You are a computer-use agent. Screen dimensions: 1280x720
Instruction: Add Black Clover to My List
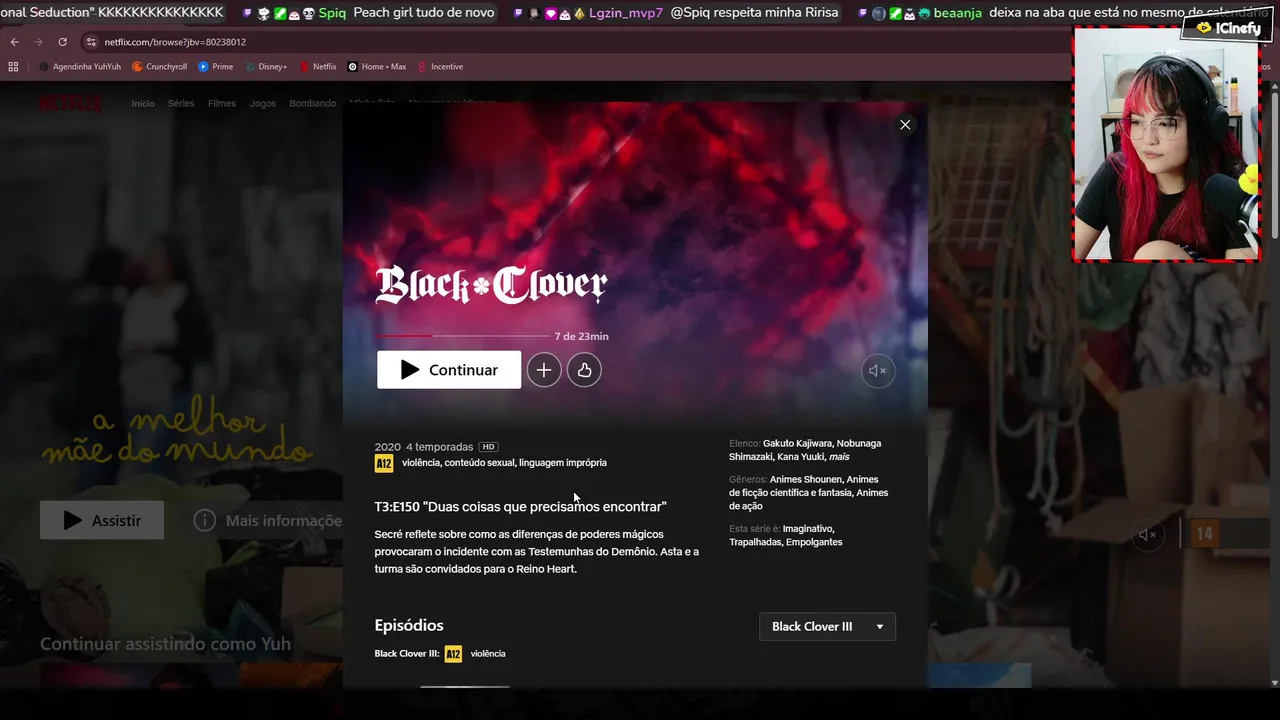[x=544, y=370]
